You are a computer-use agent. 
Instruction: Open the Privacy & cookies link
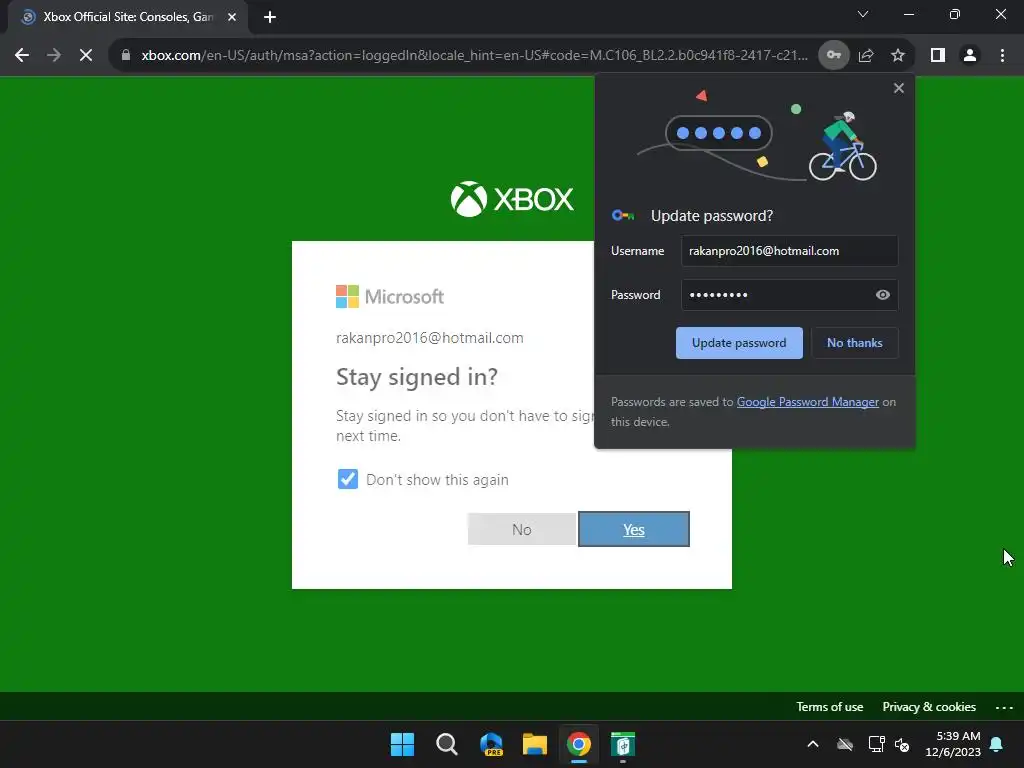tap(929, 707)
